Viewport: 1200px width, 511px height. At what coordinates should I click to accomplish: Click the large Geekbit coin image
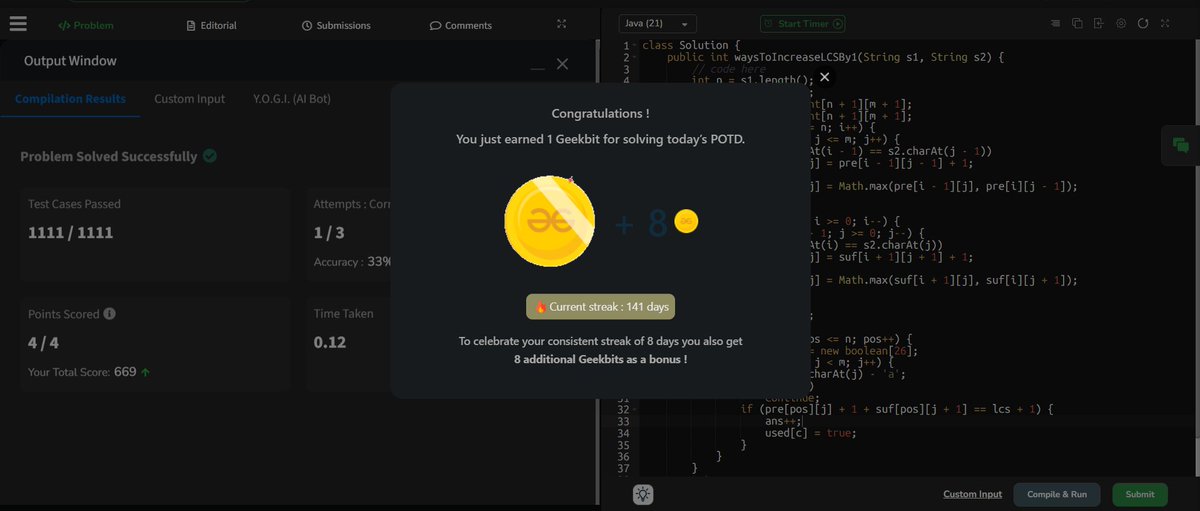tap(550, 222)
